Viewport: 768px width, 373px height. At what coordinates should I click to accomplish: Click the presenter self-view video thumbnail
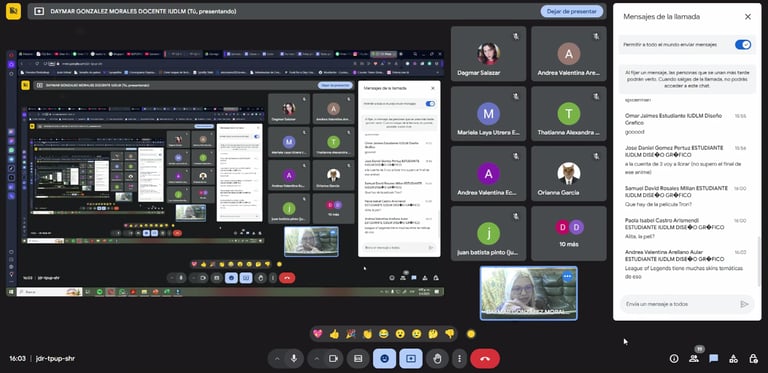[x=528, y=293]
